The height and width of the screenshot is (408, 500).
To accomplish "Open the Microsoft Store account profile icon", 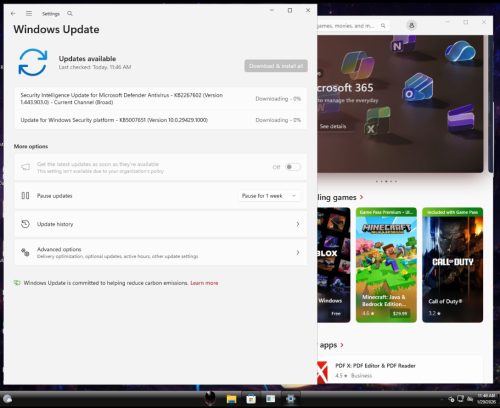I will 412,25.
